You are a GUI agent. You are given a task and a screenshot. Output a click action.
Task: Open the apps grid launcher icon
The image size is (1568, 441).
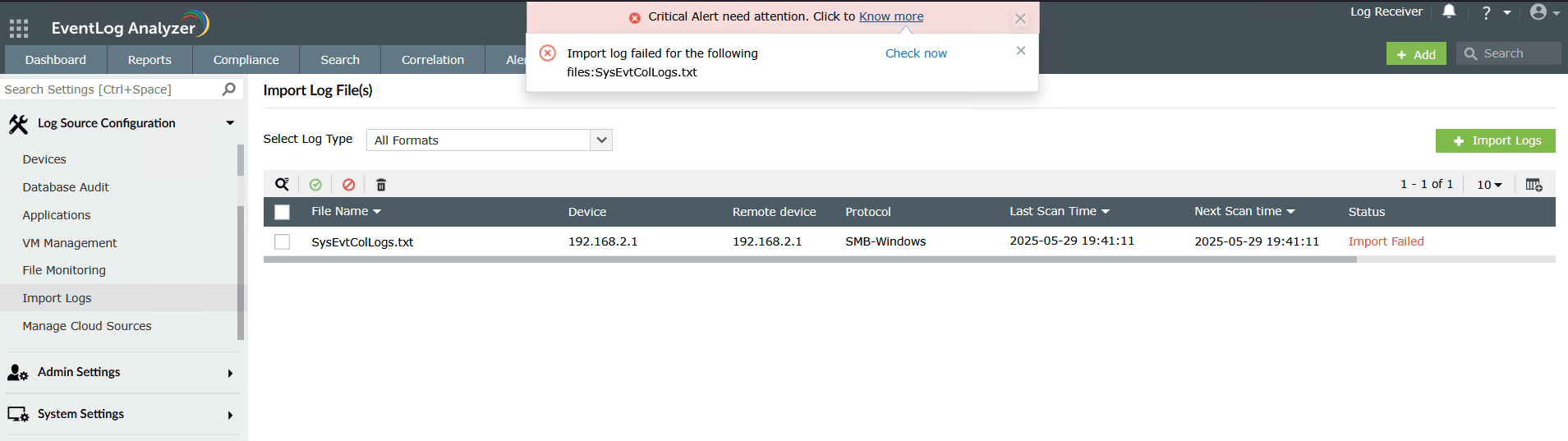pos(19,29)
